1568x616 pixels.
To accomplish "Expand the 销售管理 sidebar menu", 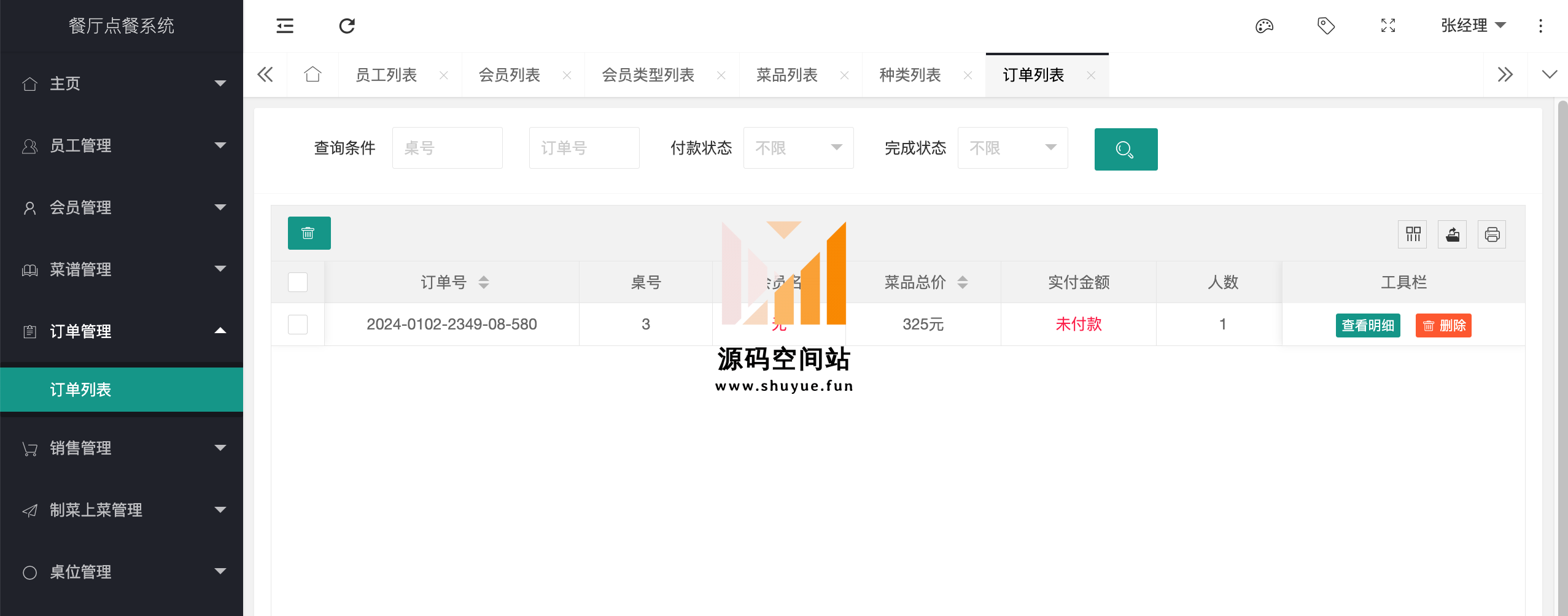I will click(x=122, y=448).
